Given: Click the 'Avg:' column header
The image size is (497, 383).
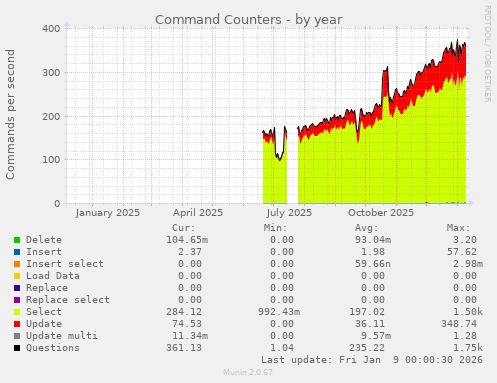Looking at the screenshot, I should (x=367, y=228).
